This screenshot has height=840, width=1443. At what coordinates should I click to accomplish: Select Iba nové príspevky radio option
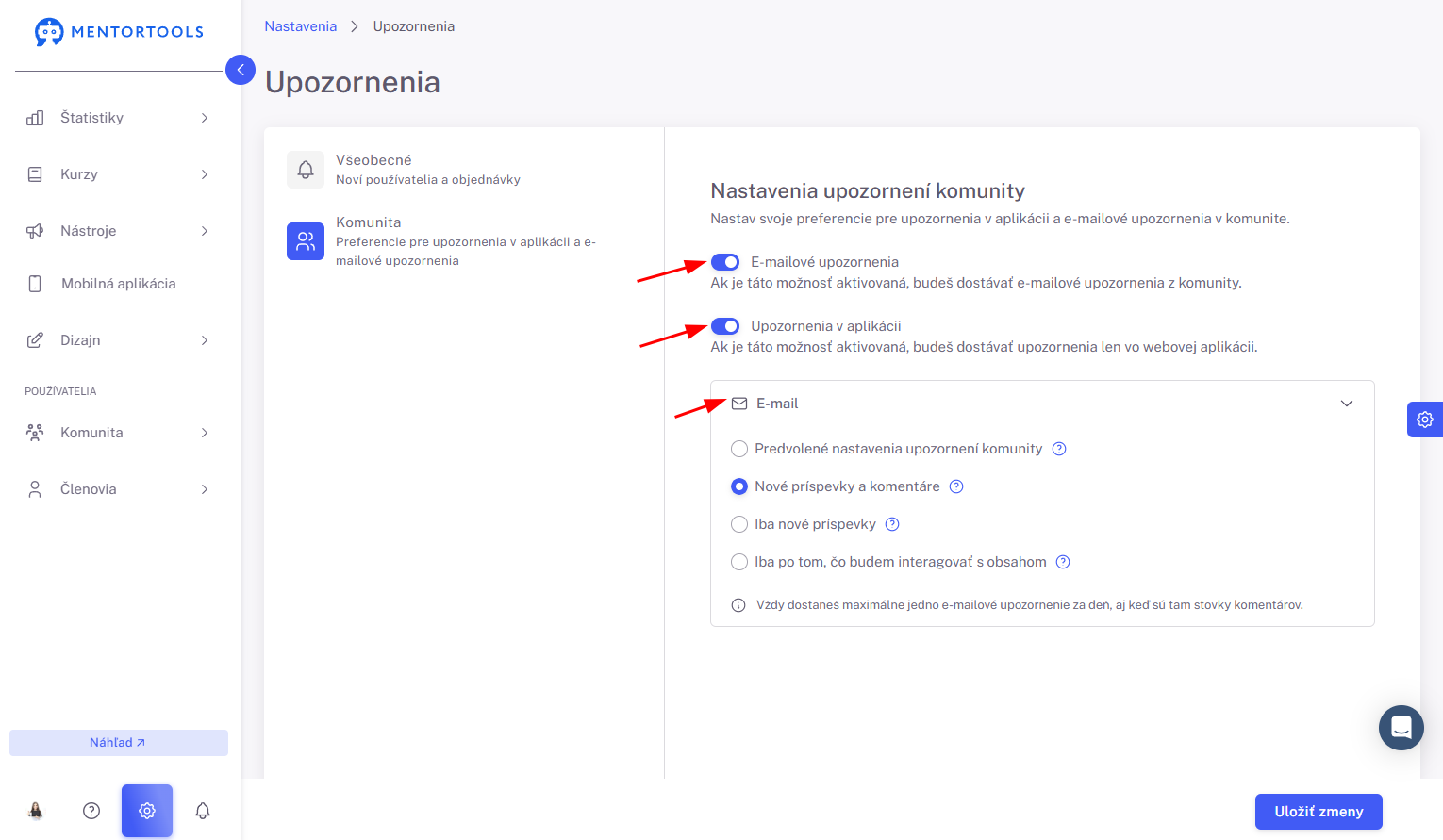point(739,524)
